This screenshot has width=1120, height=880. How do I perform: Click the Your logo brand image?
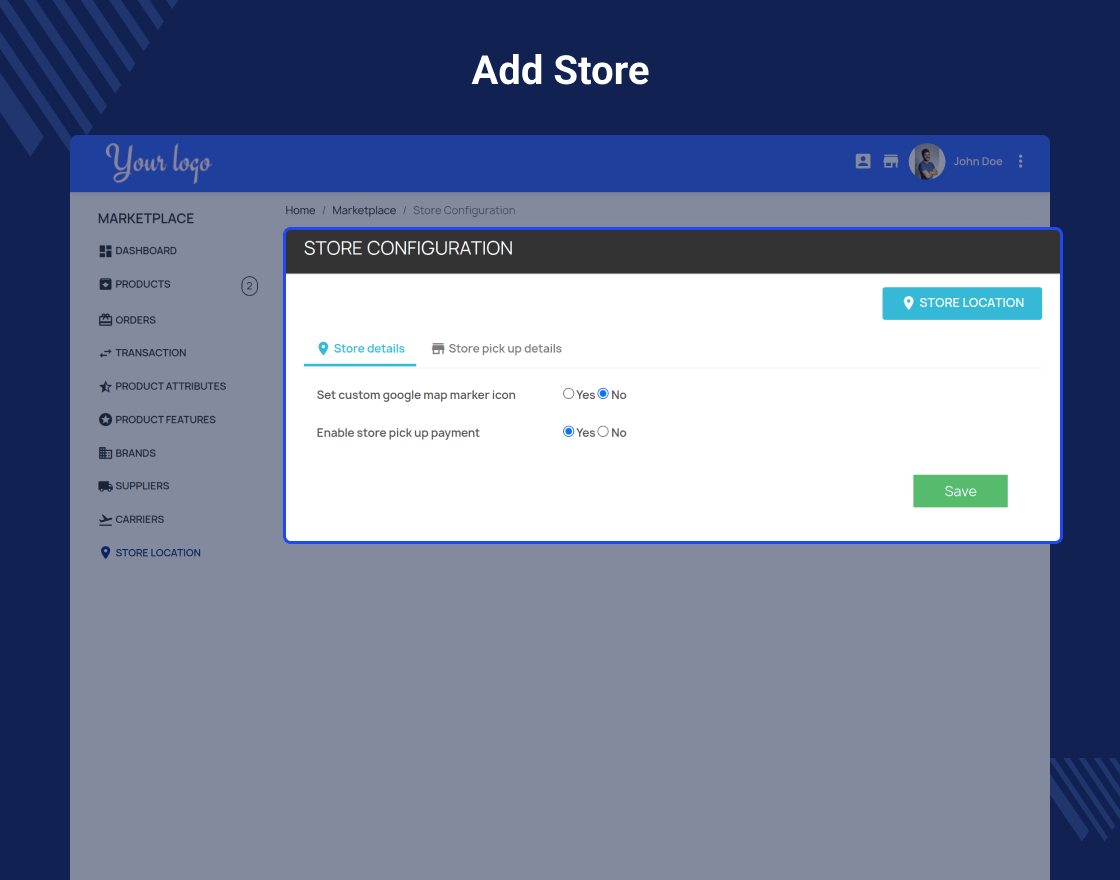pos(159,162)
